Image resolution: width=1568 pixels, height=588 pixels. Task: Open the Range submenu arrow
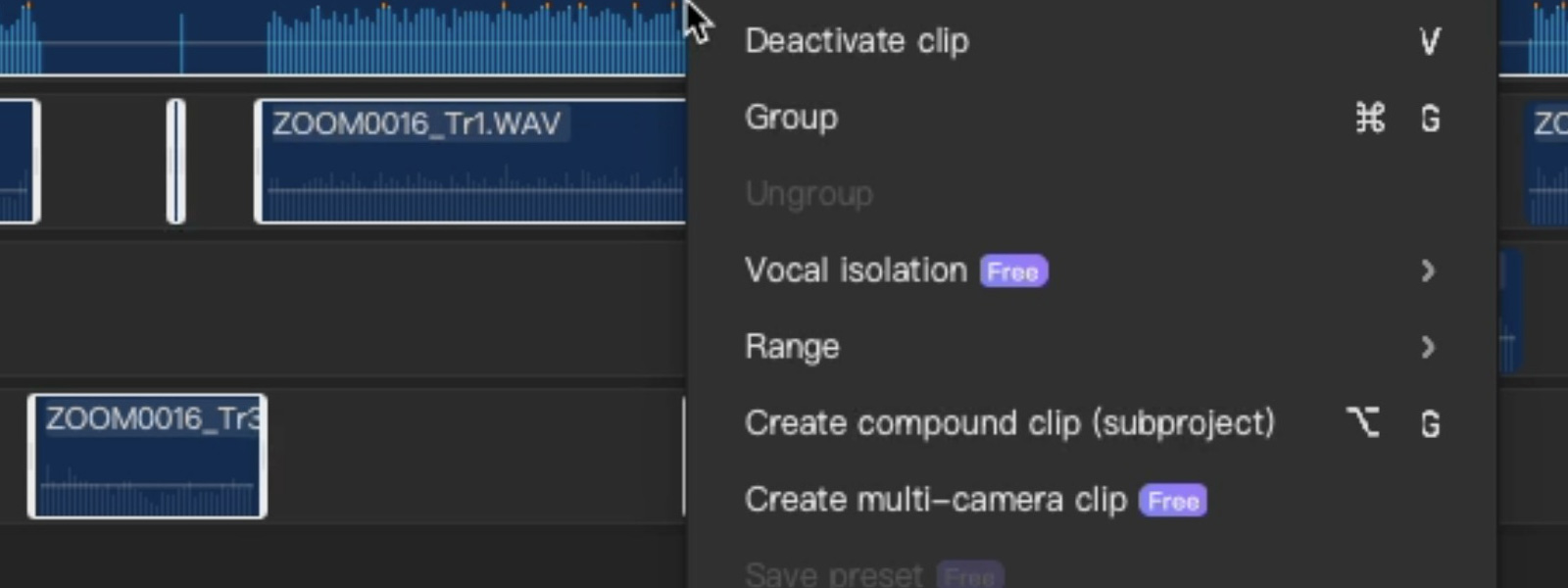[x=1429, y=348]
